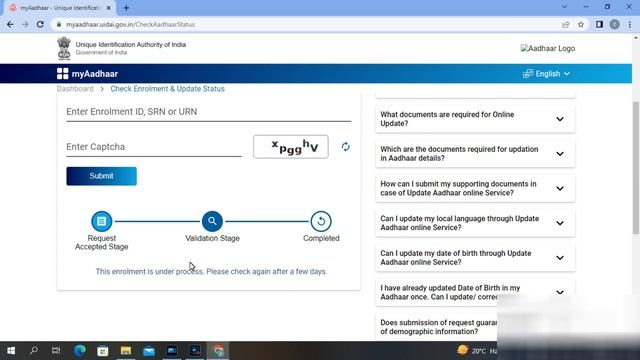This screenshot has height=360, width=640.
Task: Click the Completed stage circular icon
Action: click(x=321, y=221)
